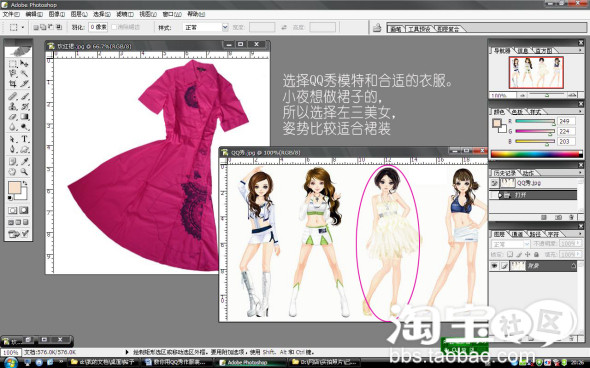Toggle history brush source for QQ秀.jpg snapshot
This screenshot has width=590, height=368.
tap(494, 183)
